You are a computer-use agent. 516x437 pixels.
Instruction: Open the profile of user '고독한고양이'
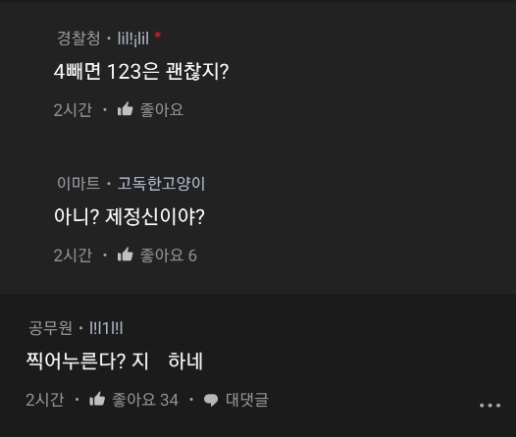(161, 183)
